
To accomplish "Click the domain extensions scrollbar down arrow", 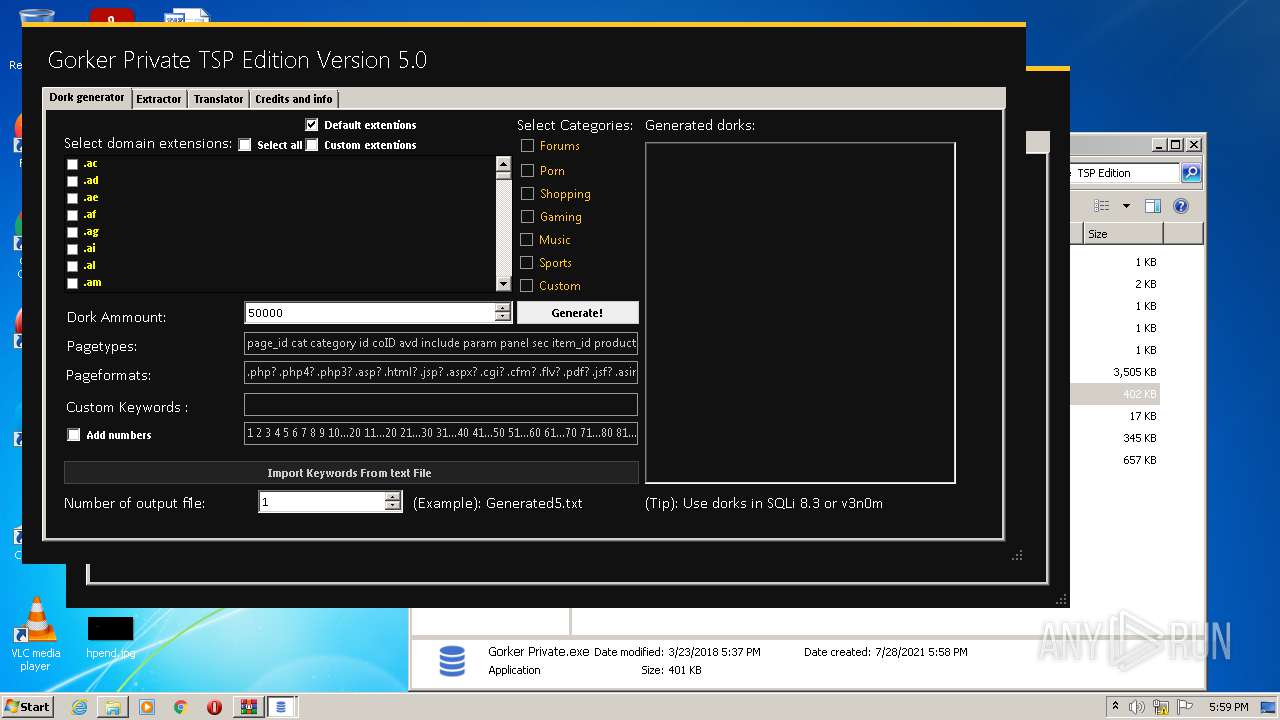I will tap(503, 284).
